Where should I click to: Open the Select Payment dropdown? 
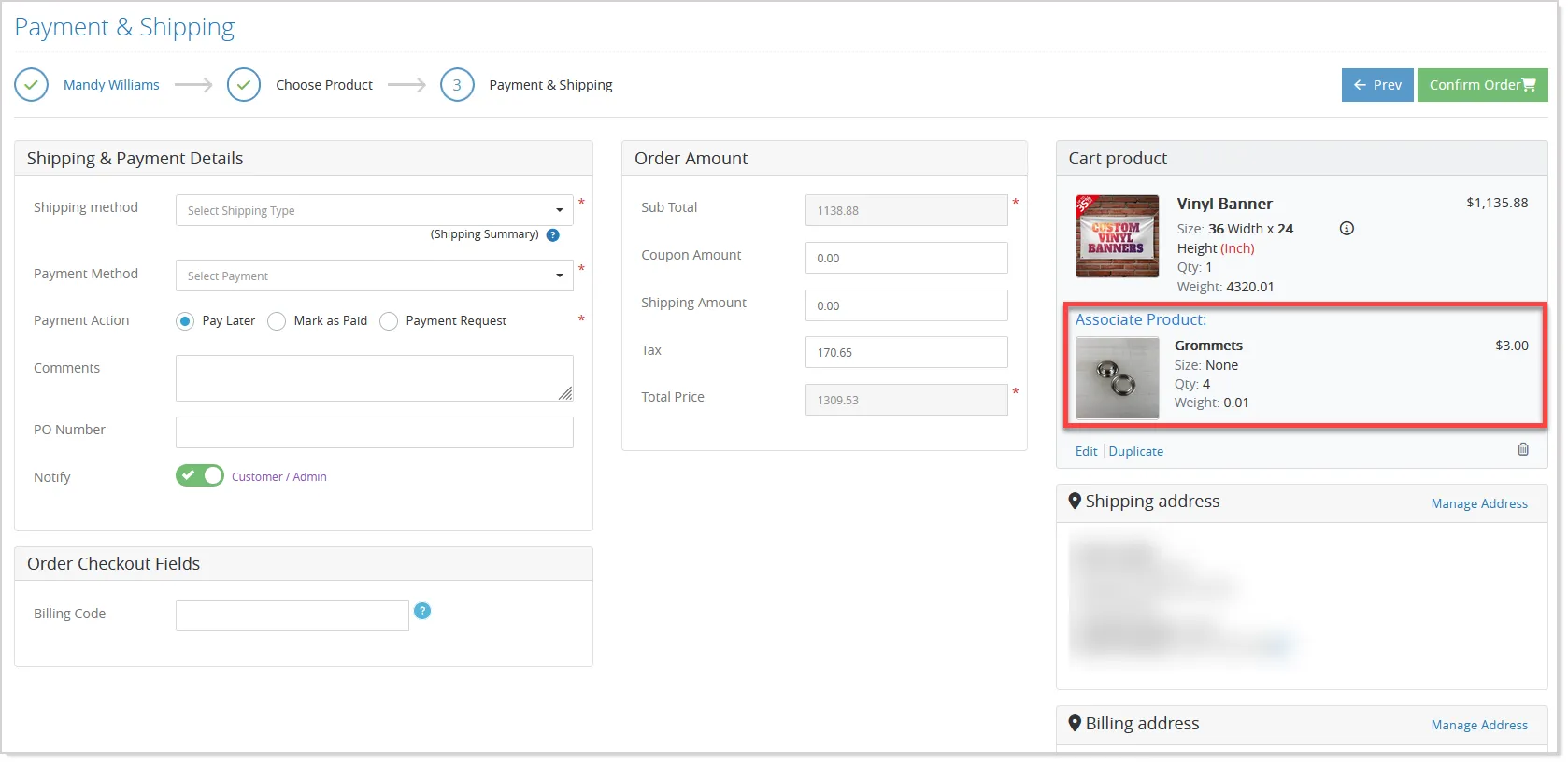[x=375, y=276]
